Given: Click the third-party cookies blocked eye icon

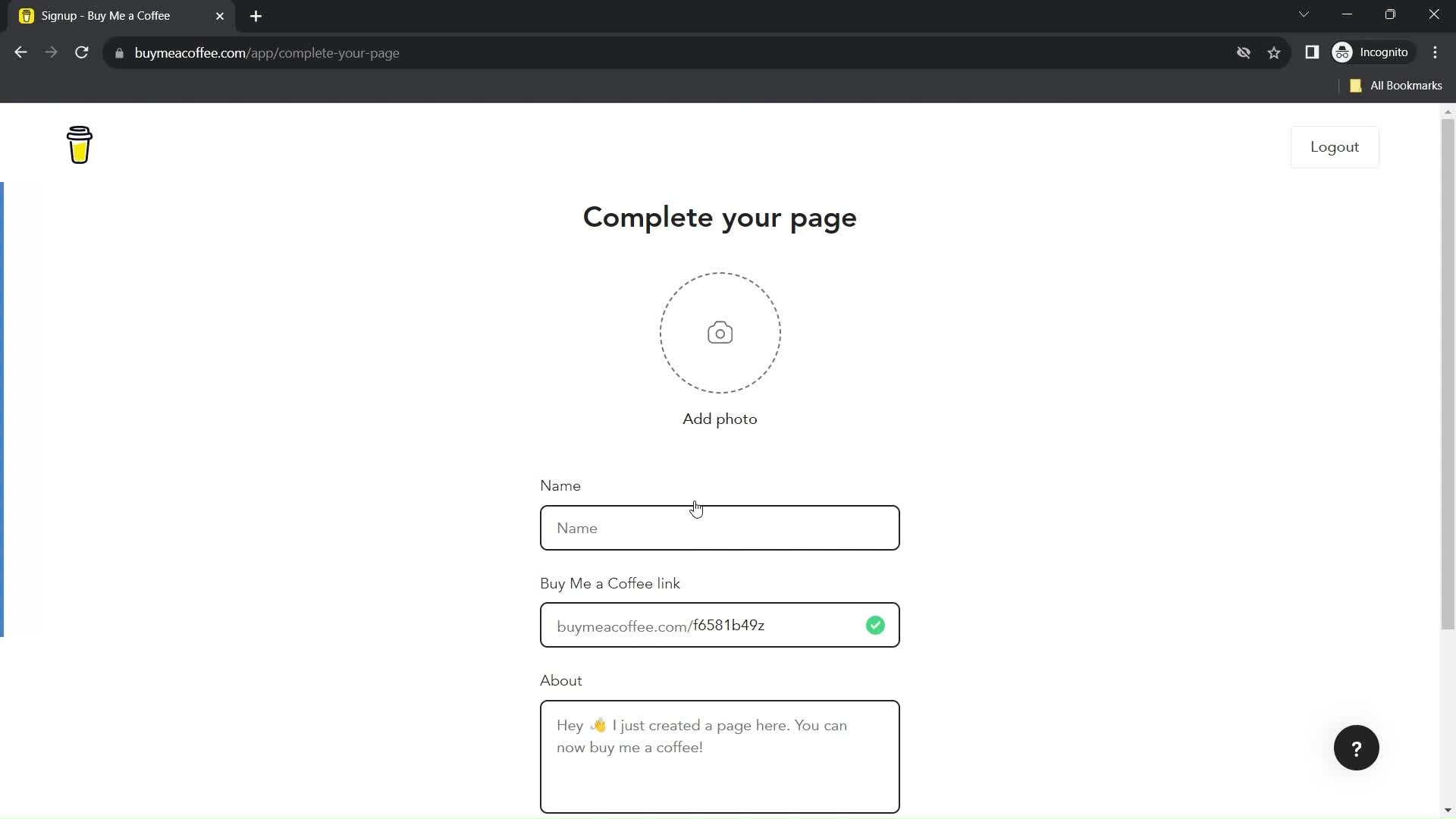Looking at the screenshot, I should [x=1244, y=52].
